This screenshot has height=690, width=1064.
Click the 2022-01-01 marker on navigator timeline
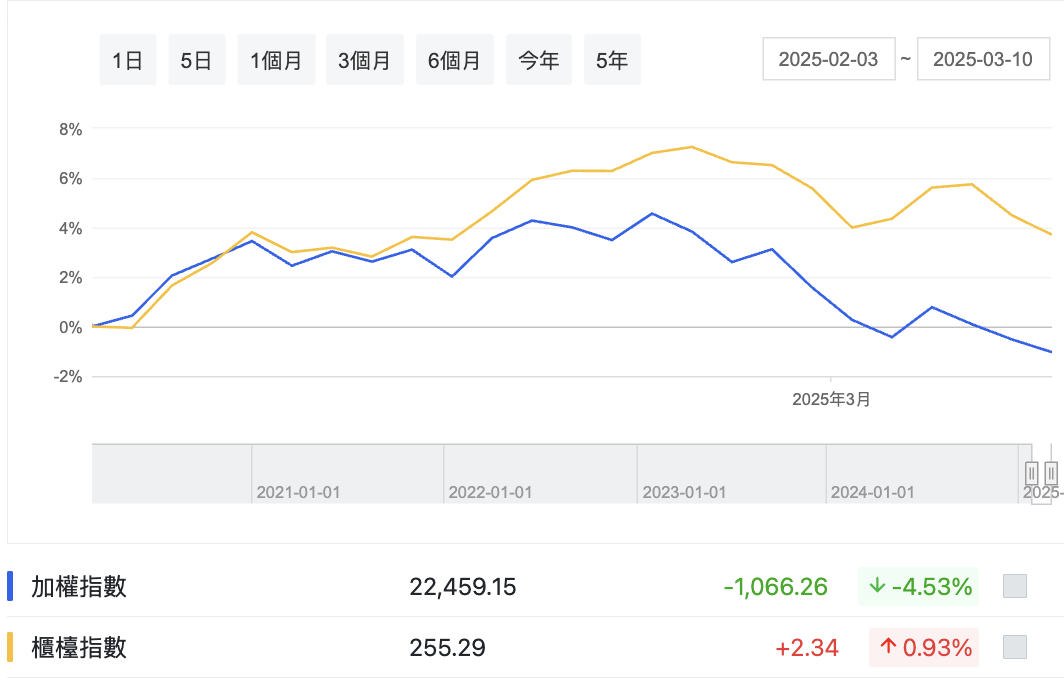pos(490,492)
